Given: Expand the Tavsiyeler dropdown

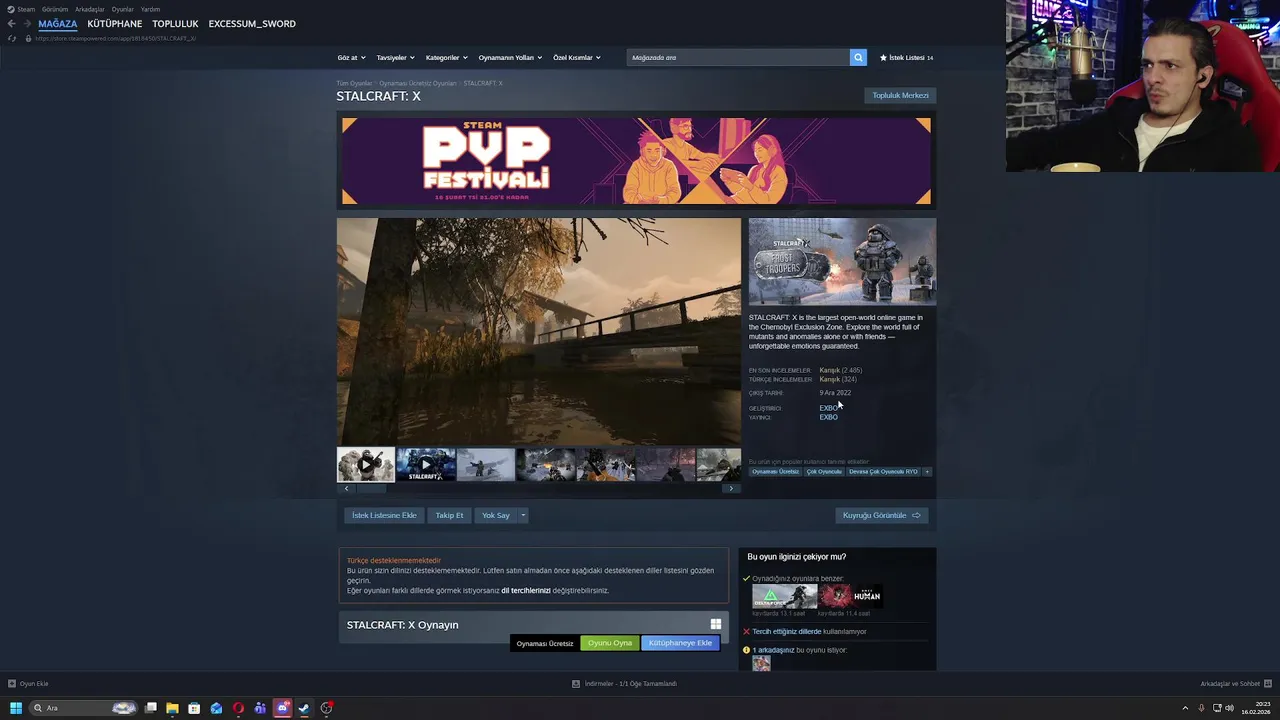Looking at the screenshot, I should pyautogui.click(x=395, y=58).
